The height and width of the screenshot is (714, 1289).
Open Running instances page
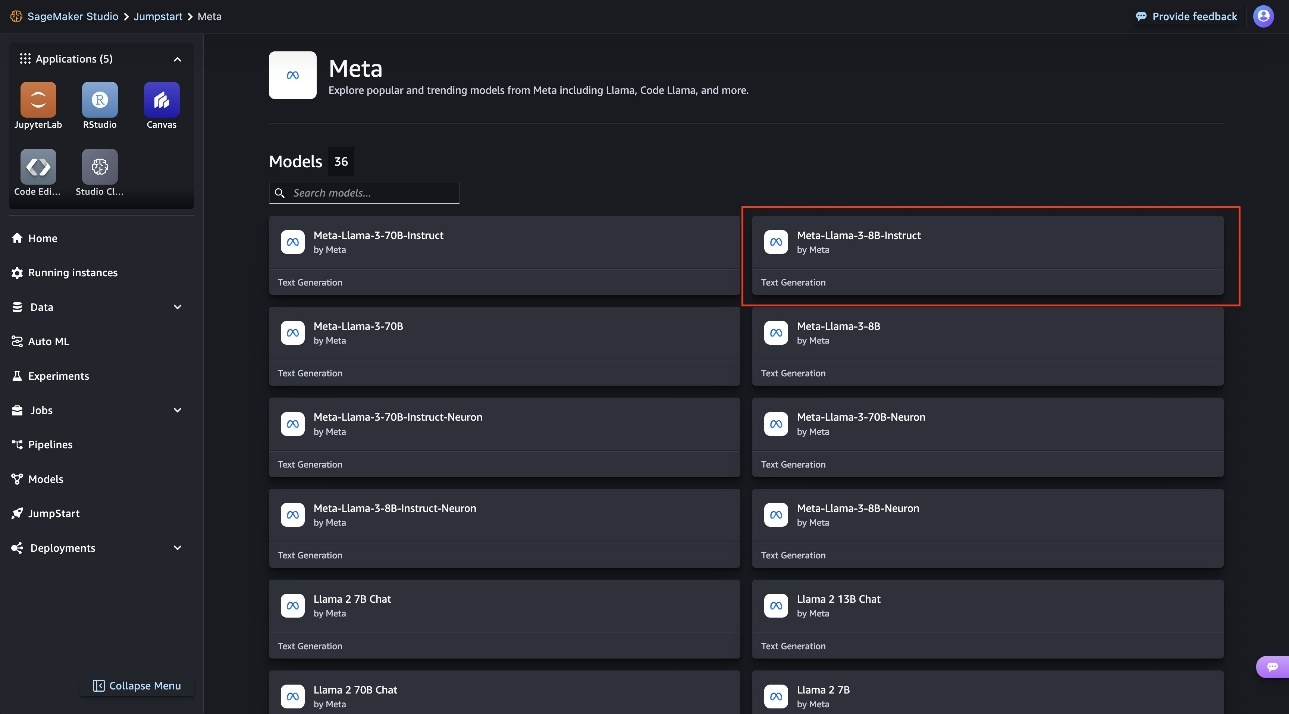click(73, 272)
